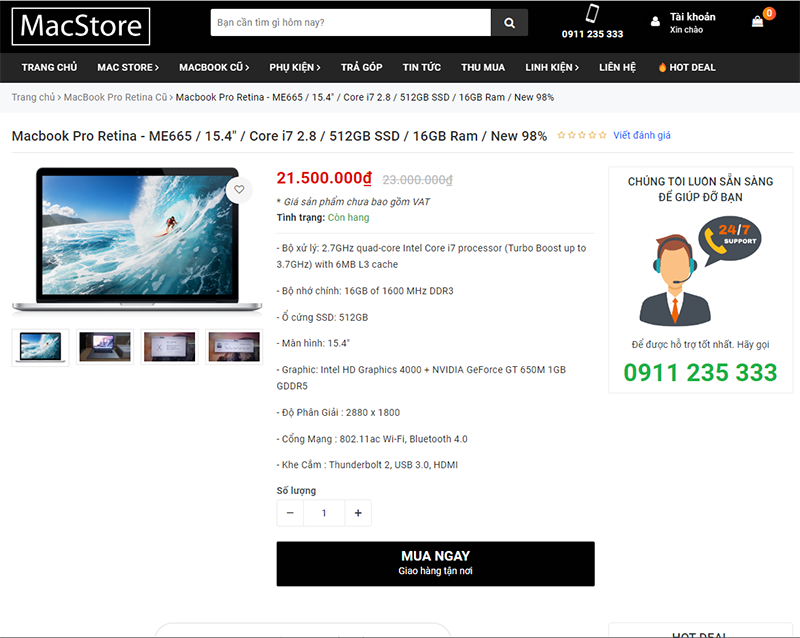This screenshot has height=638, width=800.
Task: Click the quantity input field
Action: tap(324, 512)
